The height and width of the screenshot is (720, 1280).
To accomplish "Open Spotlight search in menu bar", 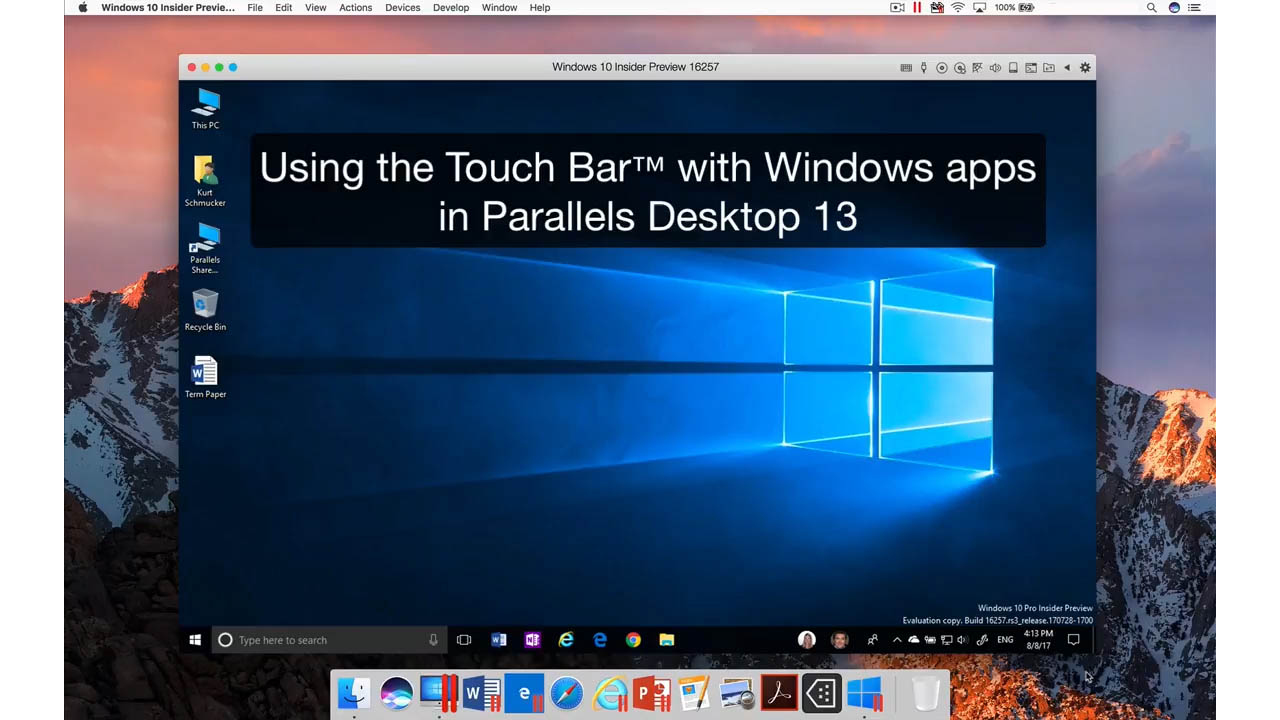I will 1152,7.
